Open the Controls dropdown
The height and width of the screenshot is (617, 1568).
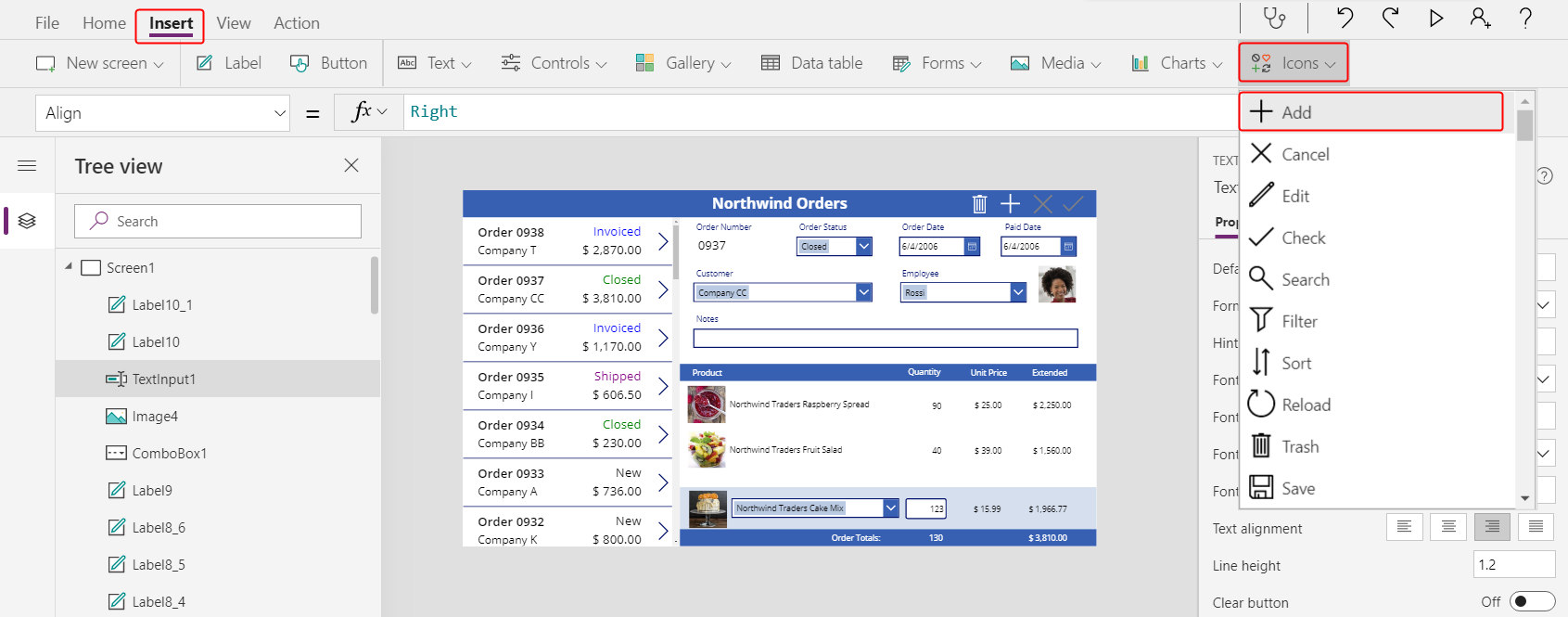pyautogui.click(x=554, y=63)
